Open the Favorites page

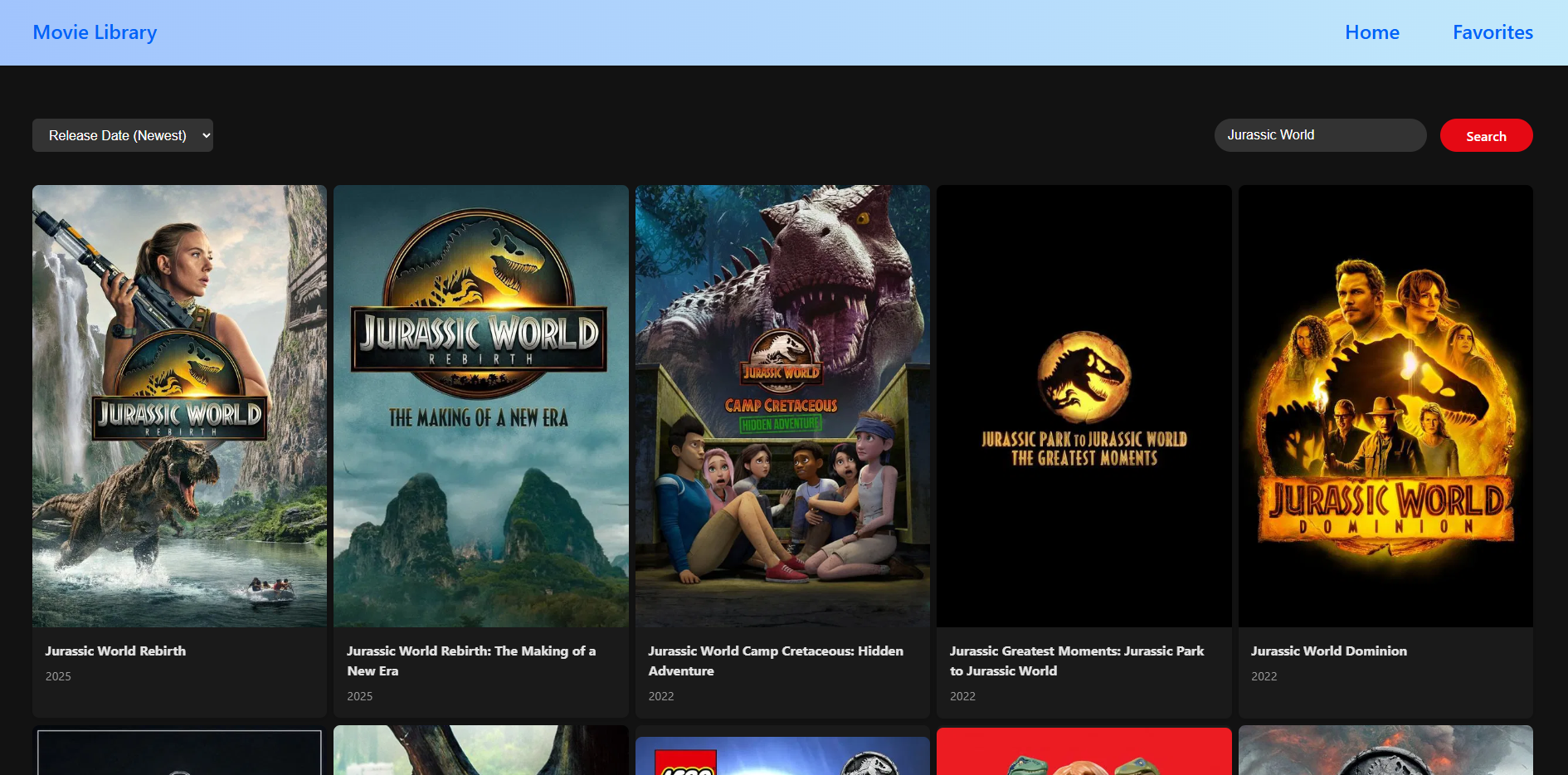pos(1492,32)
